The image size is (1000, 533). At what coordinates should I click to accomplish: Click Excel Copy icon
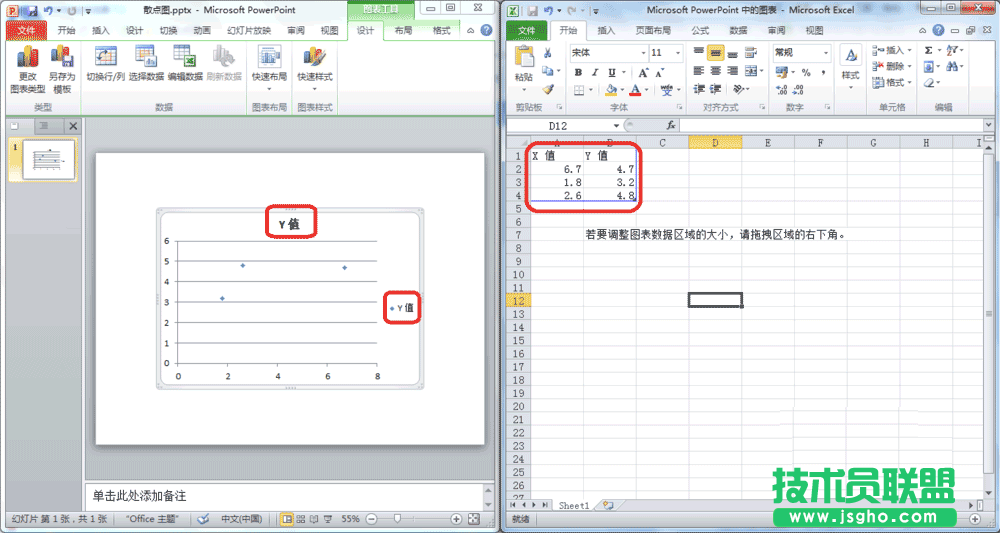pyautogui.click(x=547, y=71)
